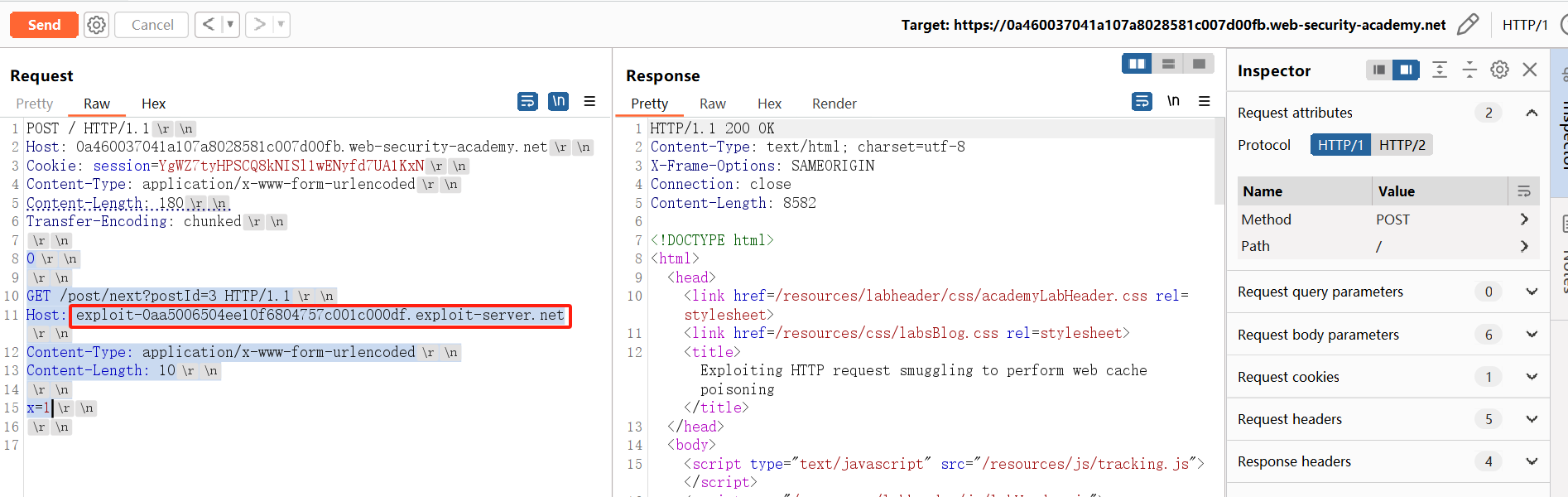Open history dropdown beside forward arrow
Viewport: 1568px width, 497px height.
[x=281, y=25]
